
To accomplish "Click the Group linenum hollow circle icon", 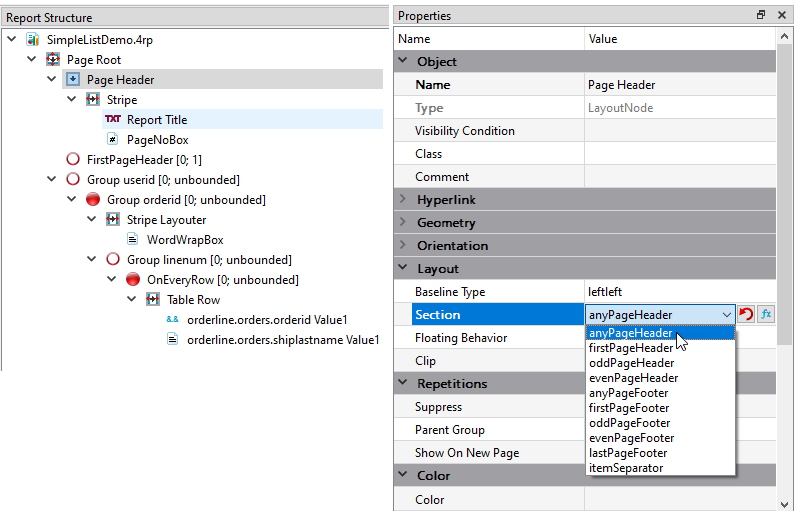I will [112, 259].
